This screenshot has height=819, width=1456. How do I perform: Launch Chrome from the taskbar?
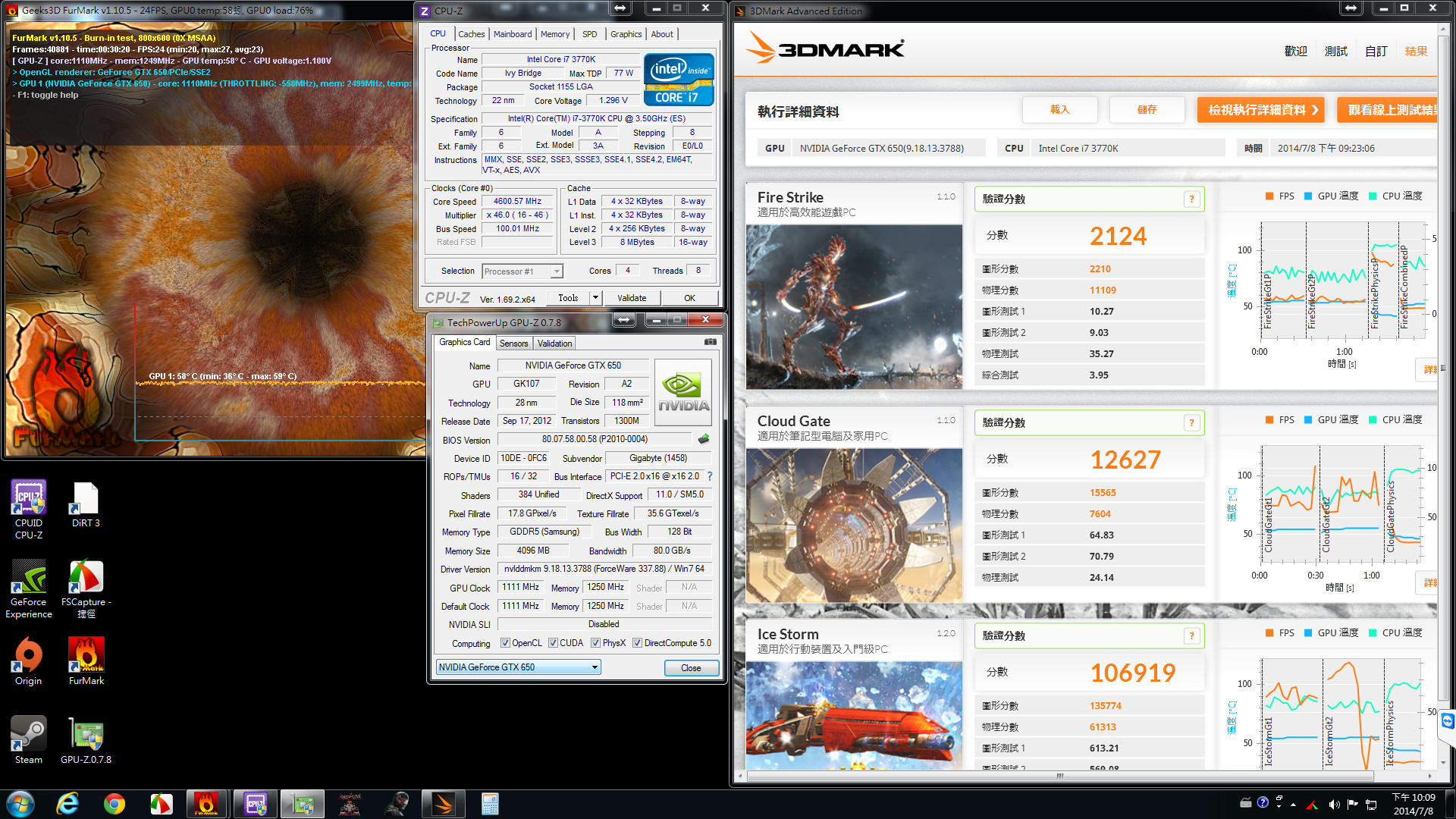pos(115,804)
